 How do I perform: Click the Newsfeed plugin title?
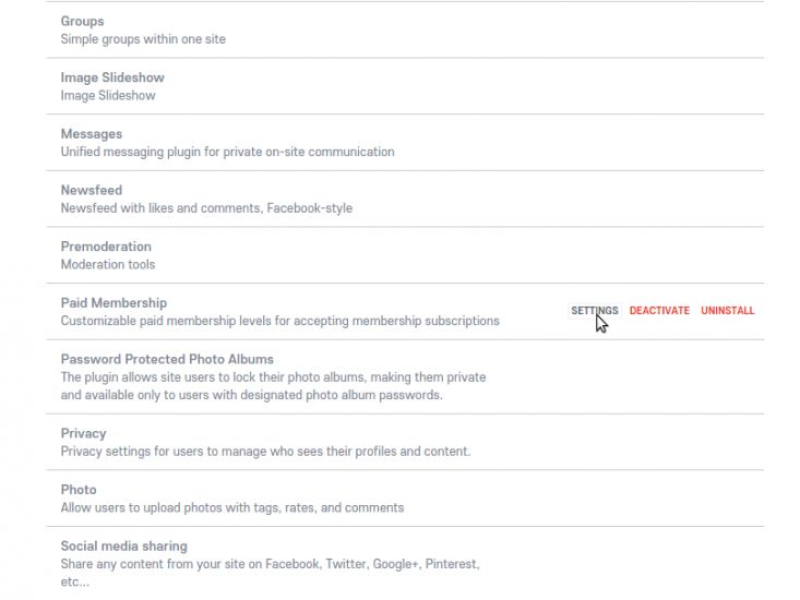92,190
